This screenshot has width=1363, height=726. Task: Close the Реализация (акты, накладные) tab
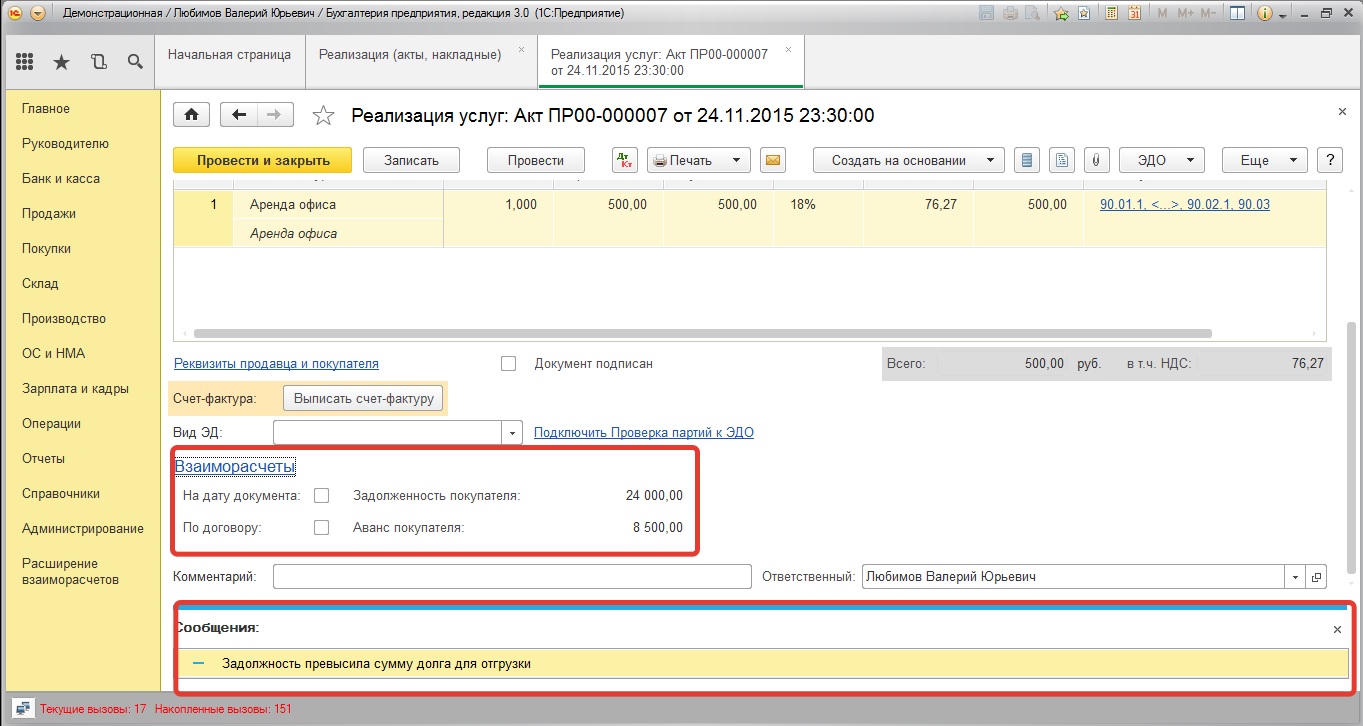pos(521,49)
